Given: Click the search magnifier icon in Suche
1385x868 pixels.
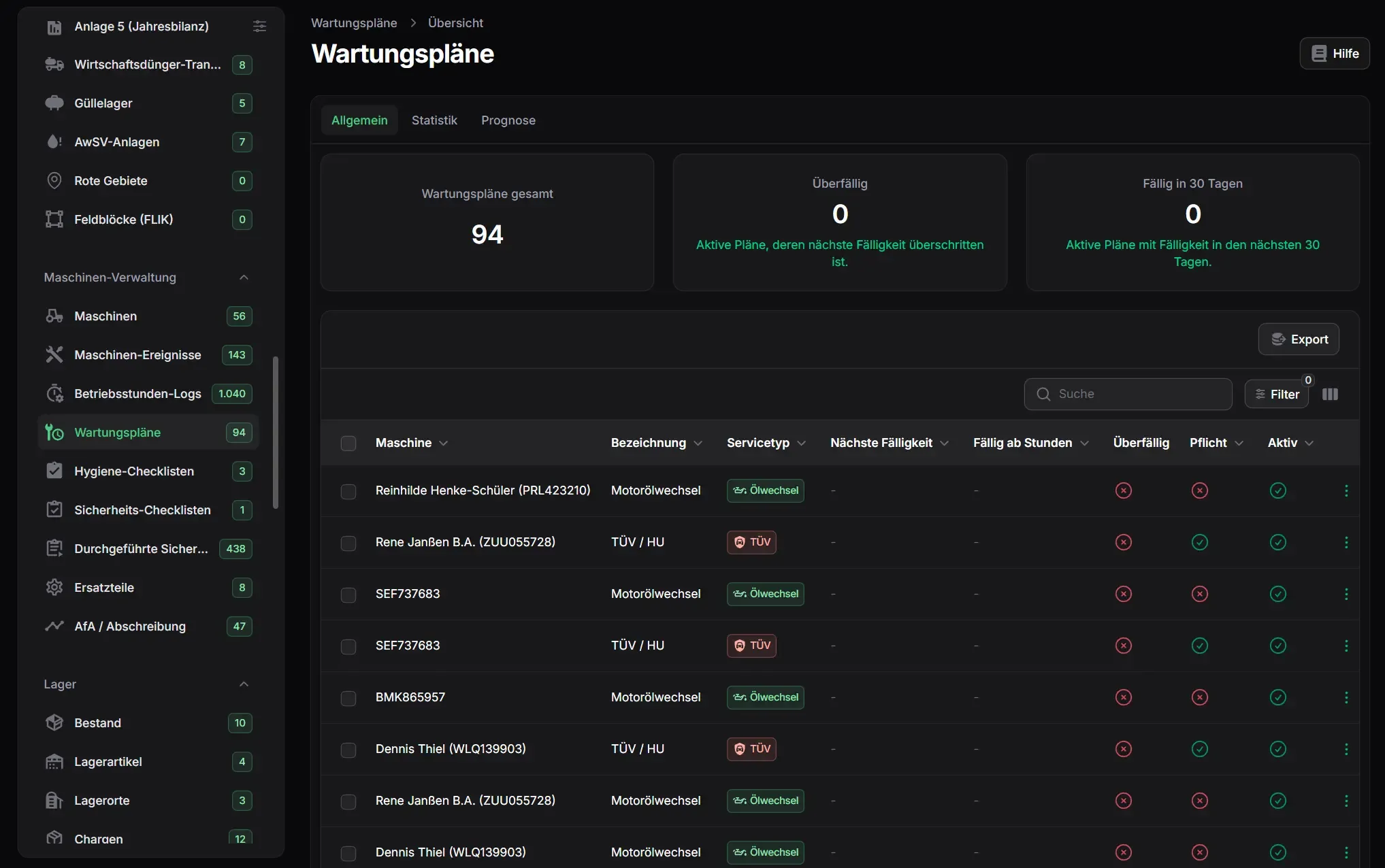Looking at the screenshot, I should click(1043, 395).
